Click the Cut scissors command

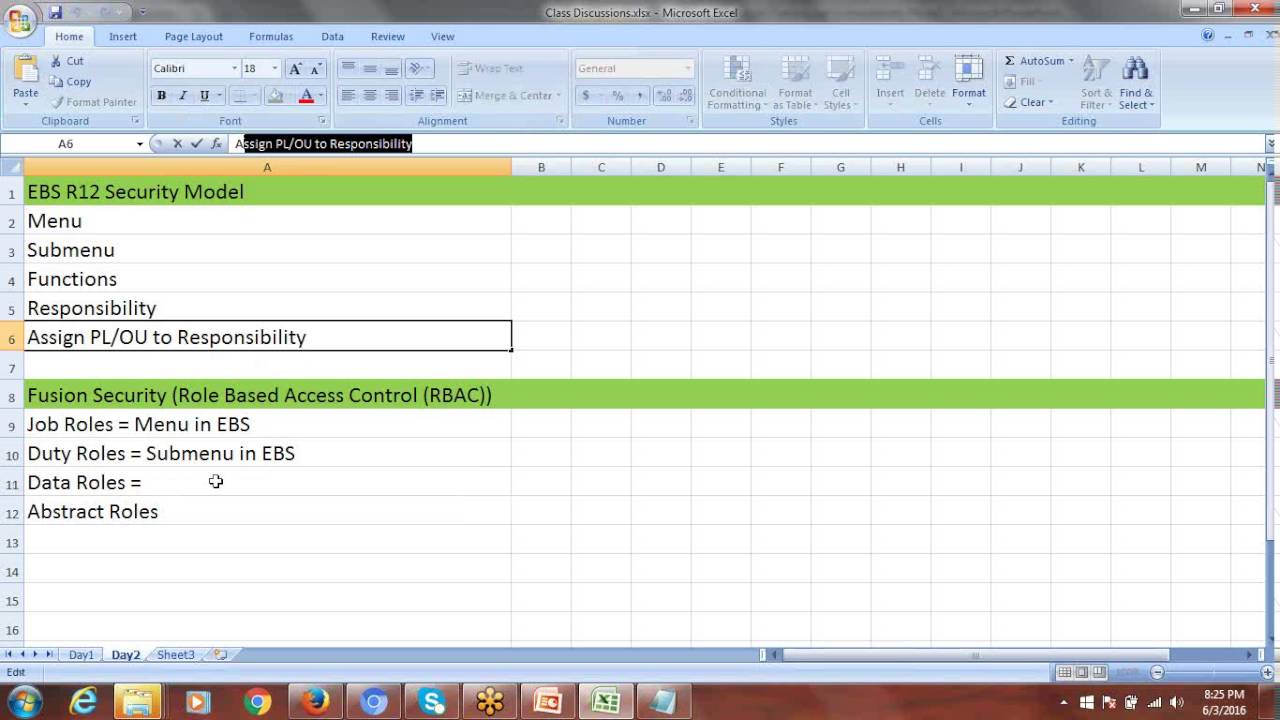click(x=67, y=61)
